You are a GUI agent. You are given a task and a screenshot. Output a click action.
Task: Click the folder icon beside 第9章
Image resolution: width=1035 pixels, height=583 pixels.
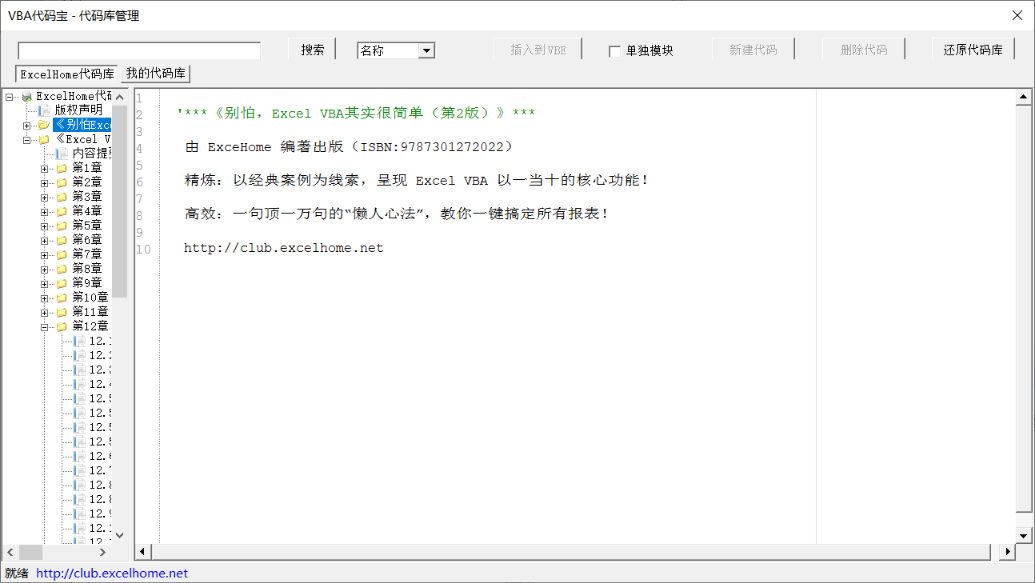point(62,283)
